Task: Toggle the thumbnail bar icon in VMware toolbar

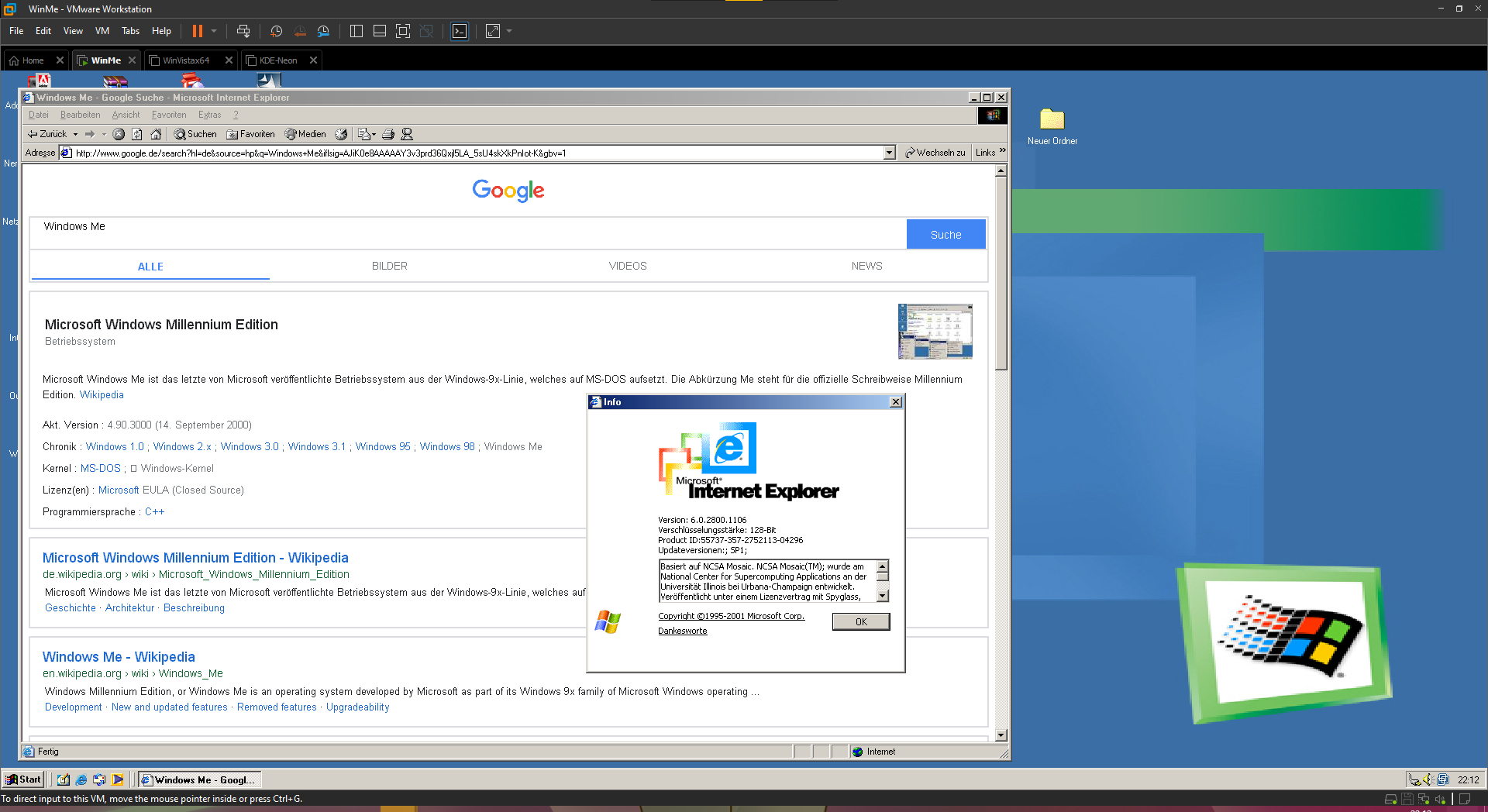Action: 380,31
